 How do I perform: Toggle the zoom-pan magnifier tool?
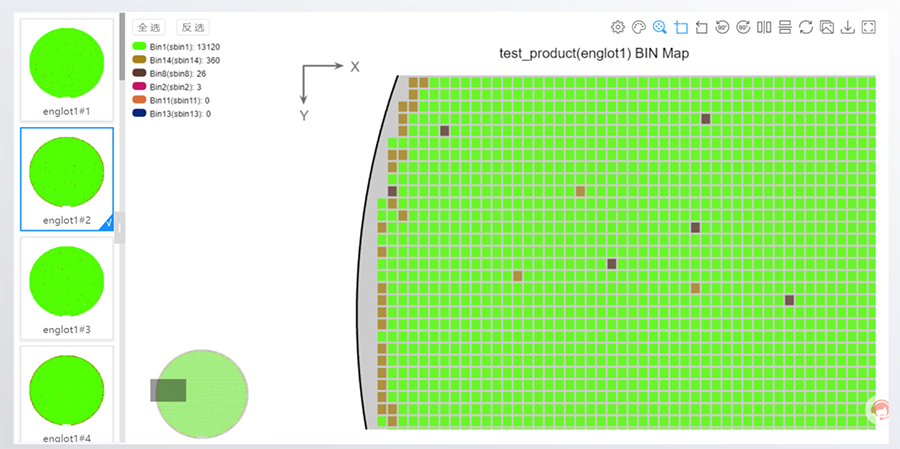660,27
